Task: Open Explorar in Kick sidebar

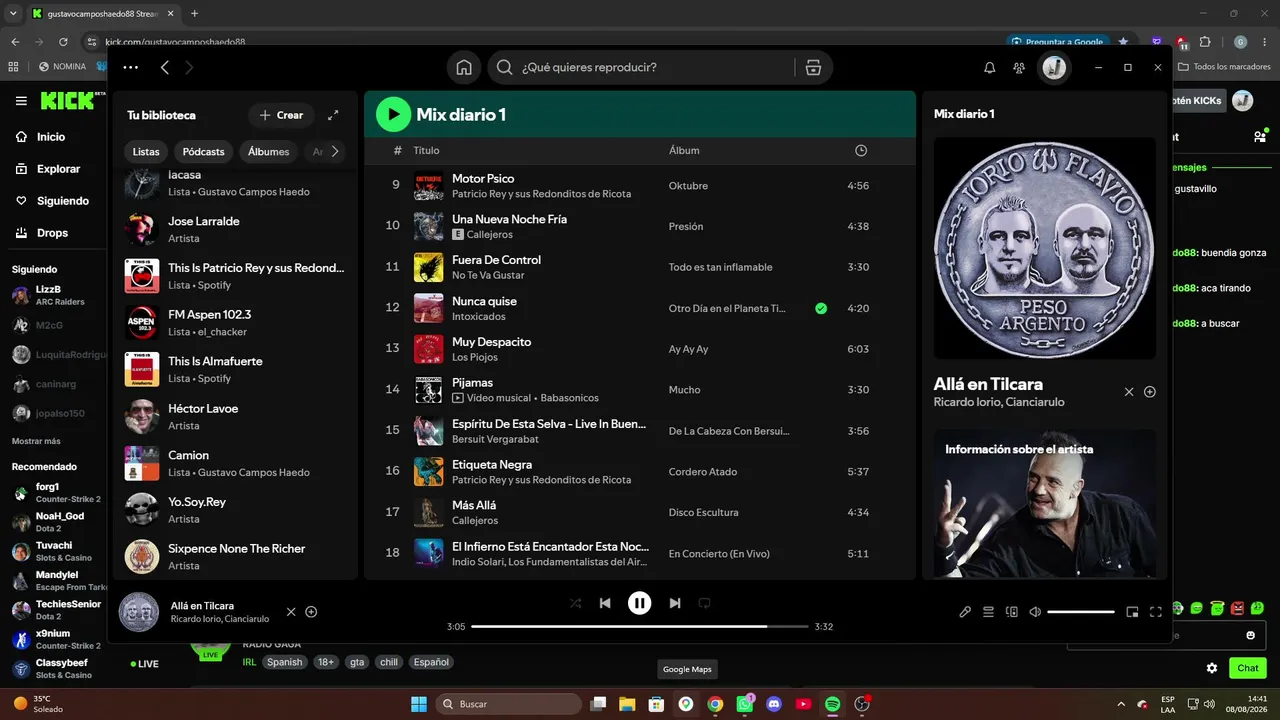Action: point(48,169)
